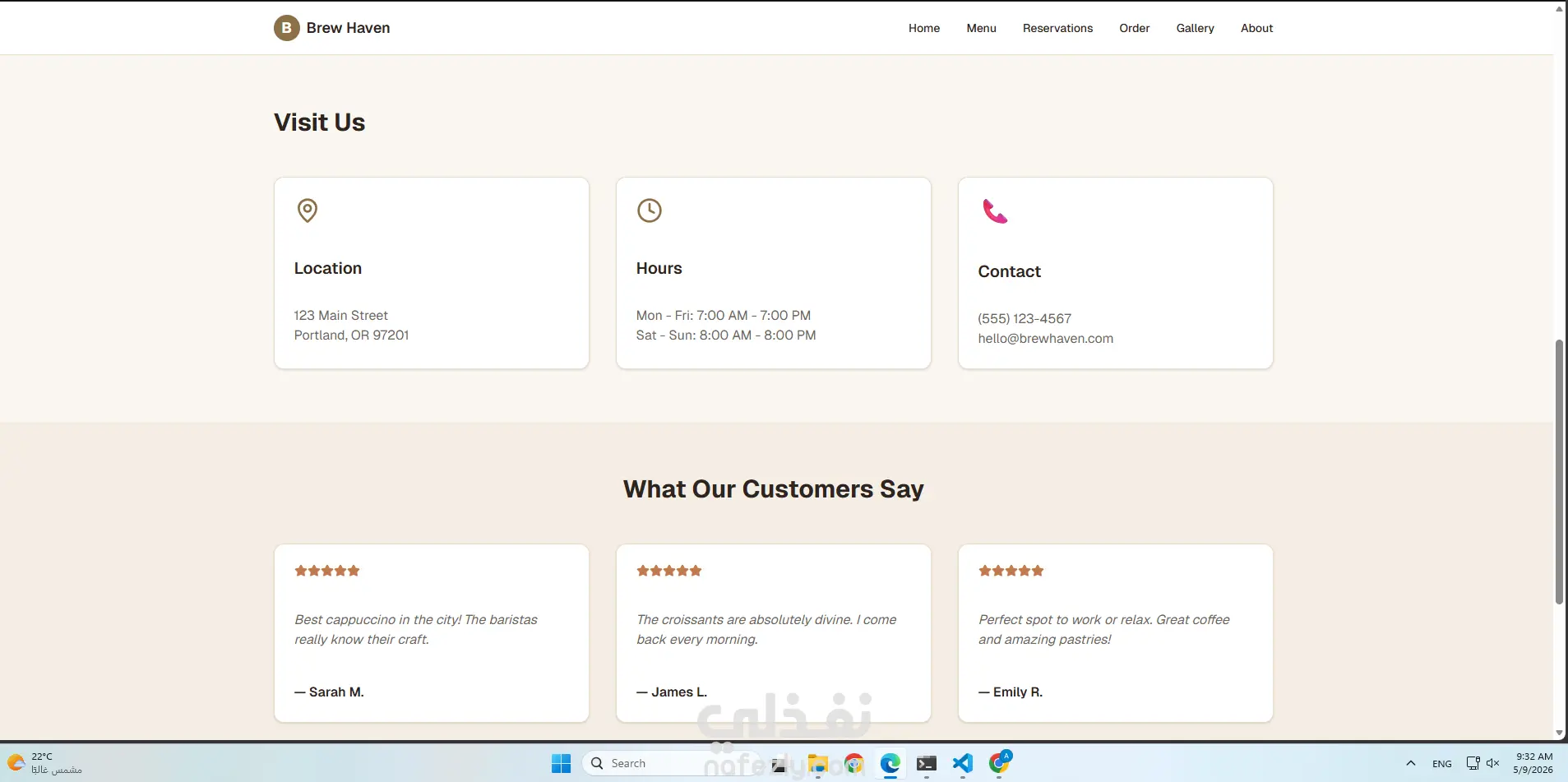Open the About page
Image resolution: width=1568 pixels, height=782 pixels.
pos(1257,28)
